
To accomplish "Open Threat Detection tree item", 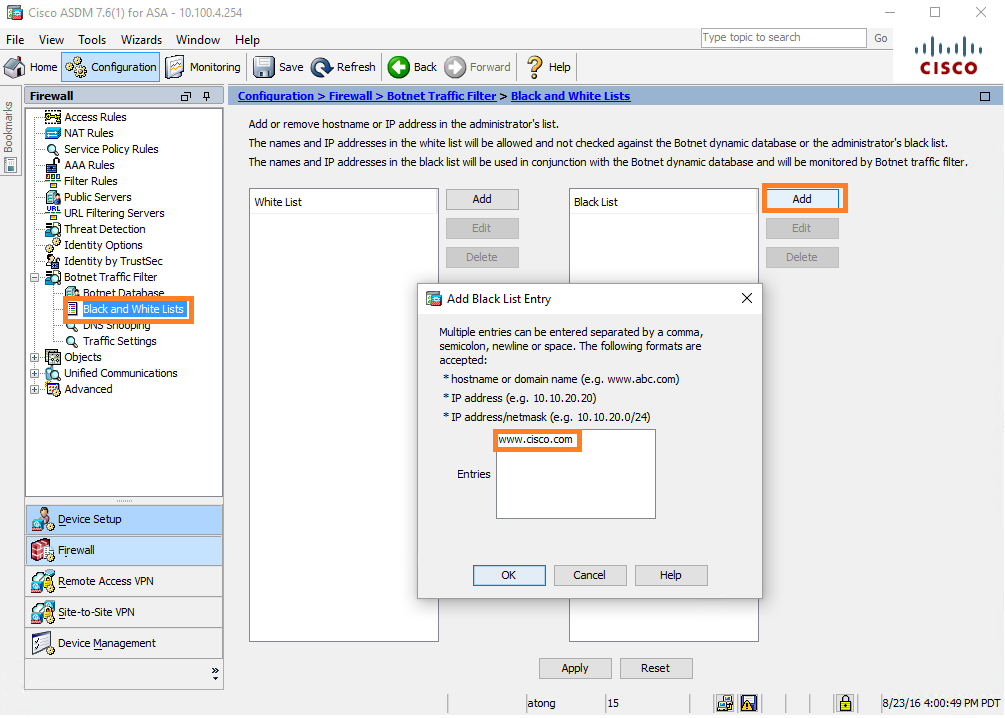I will coord(104,229).
